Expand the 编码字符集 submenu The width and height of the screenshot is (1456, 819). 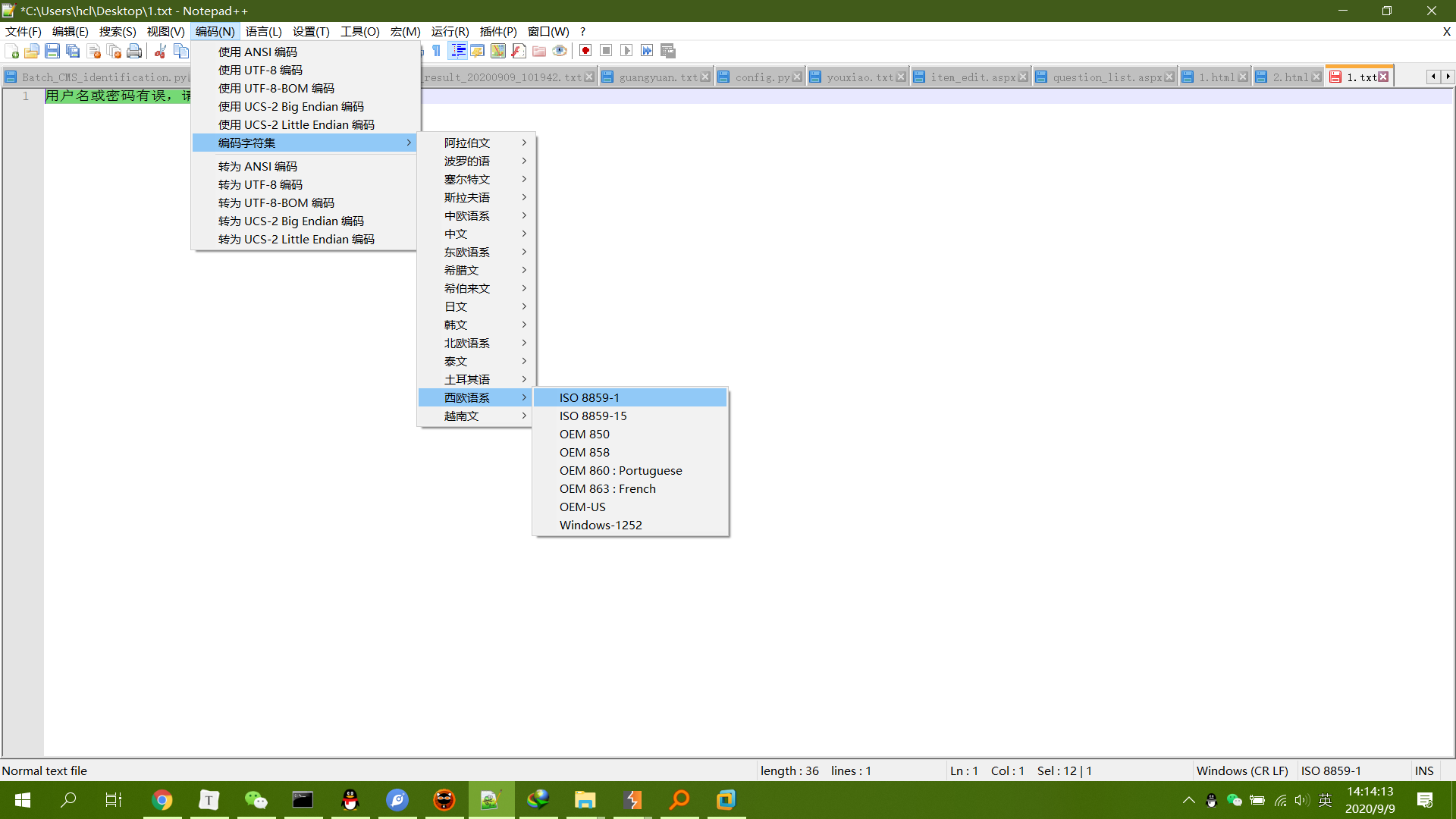tap(306, 143)
